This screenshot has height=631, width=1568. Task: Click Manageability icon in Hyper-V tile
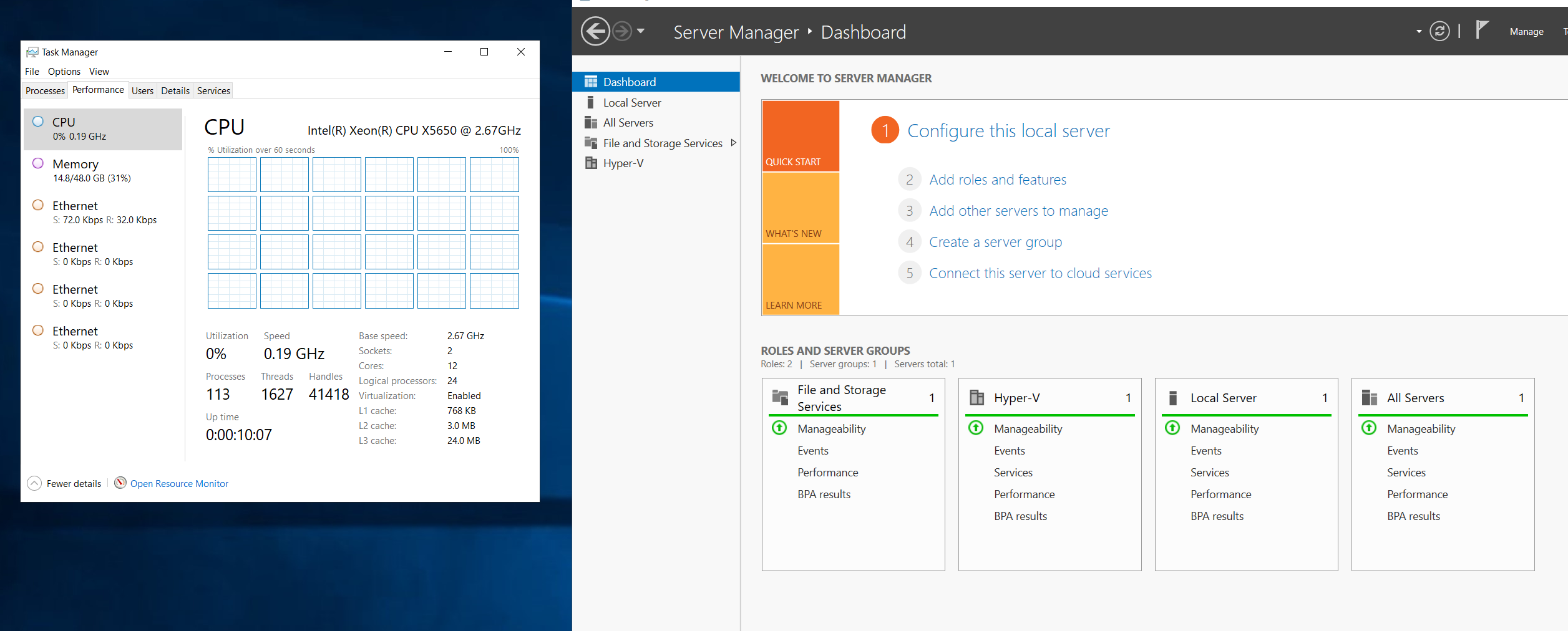point(976,428)
